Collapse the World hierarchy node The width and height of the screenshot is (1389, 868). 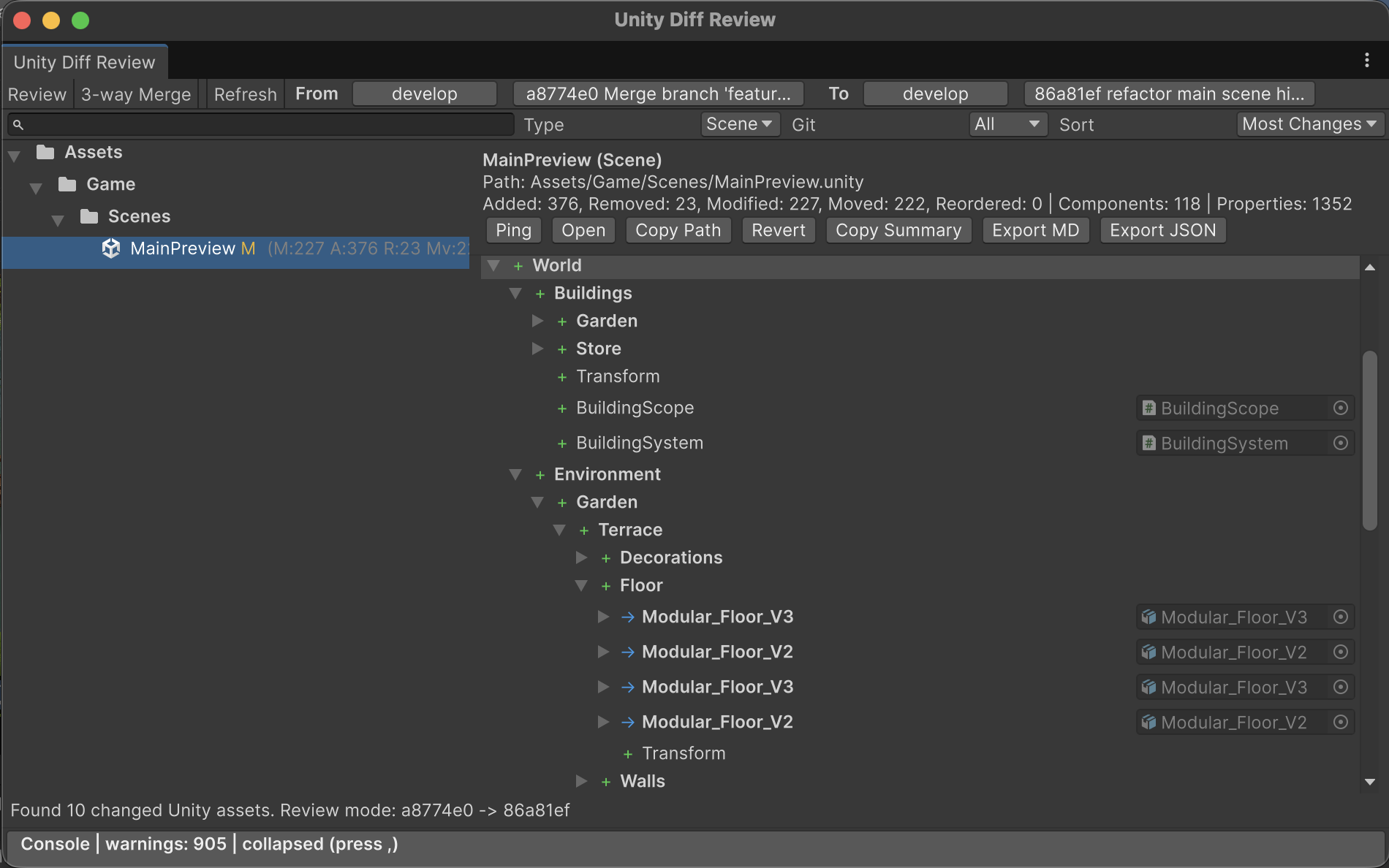(x=493, y=266)
